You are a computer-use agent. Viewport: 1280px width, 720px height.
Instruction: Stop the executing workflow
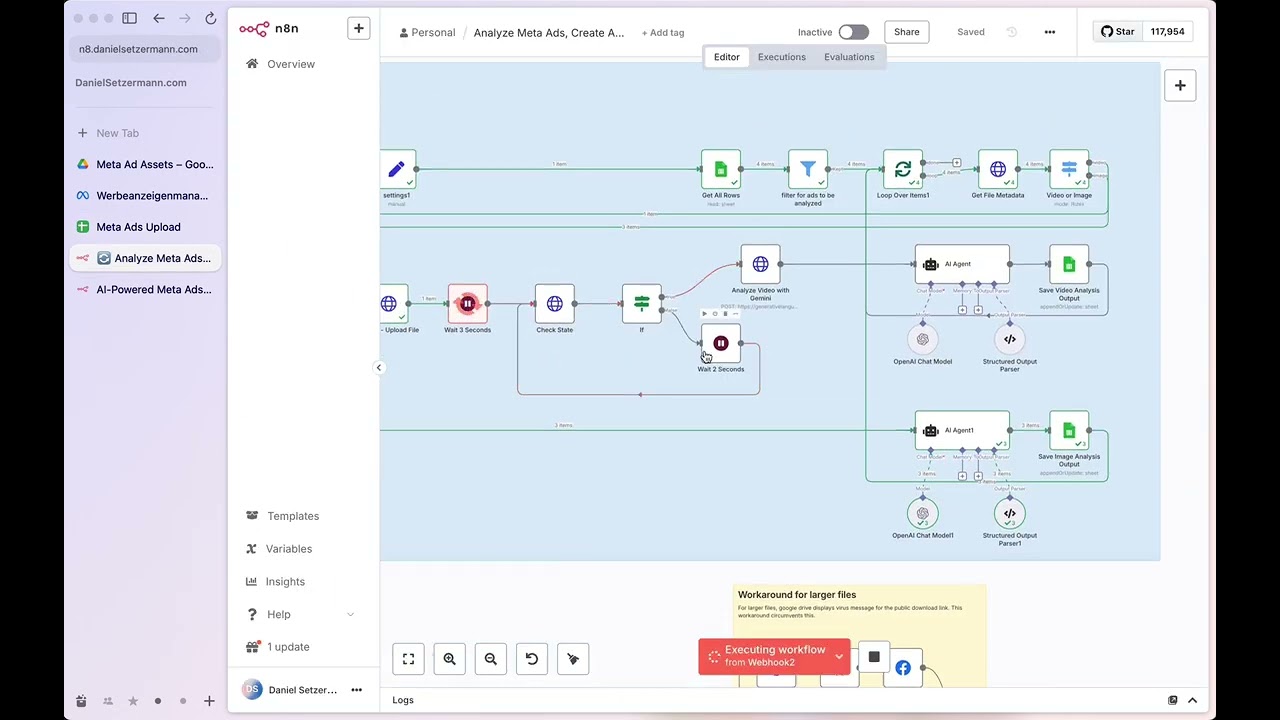tap(874, 657)
